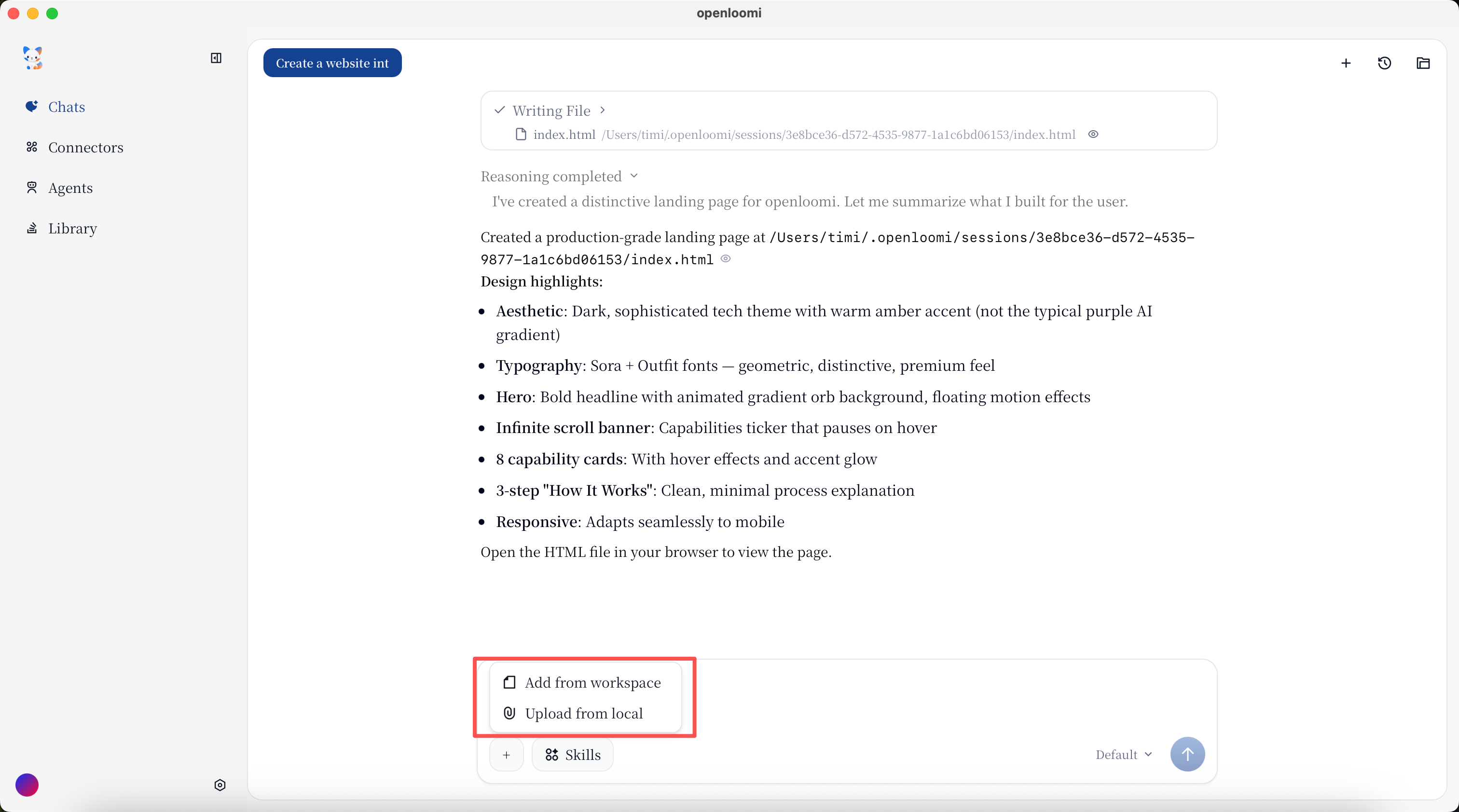The width and height of the screenshot is (1459, 812).
Task: Open the Skills picker
Action: pos(573,754)
